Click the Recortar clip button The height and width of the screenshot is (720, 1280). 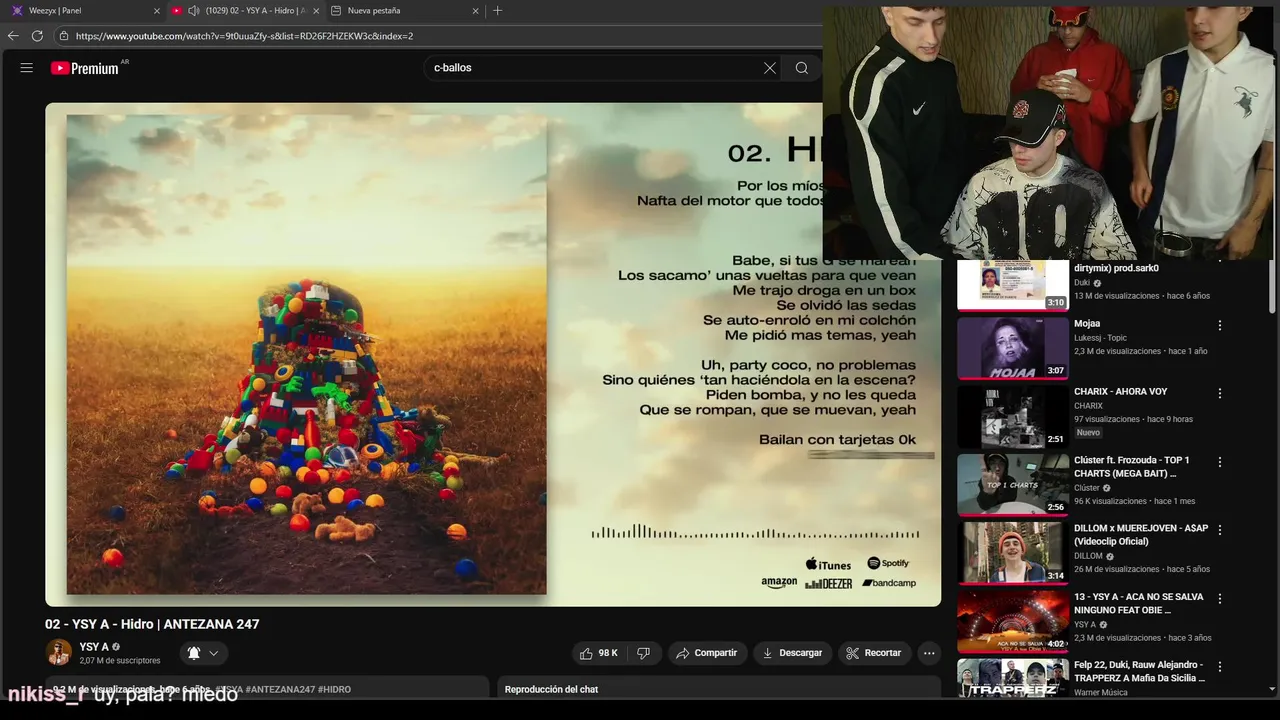(874, 653)
